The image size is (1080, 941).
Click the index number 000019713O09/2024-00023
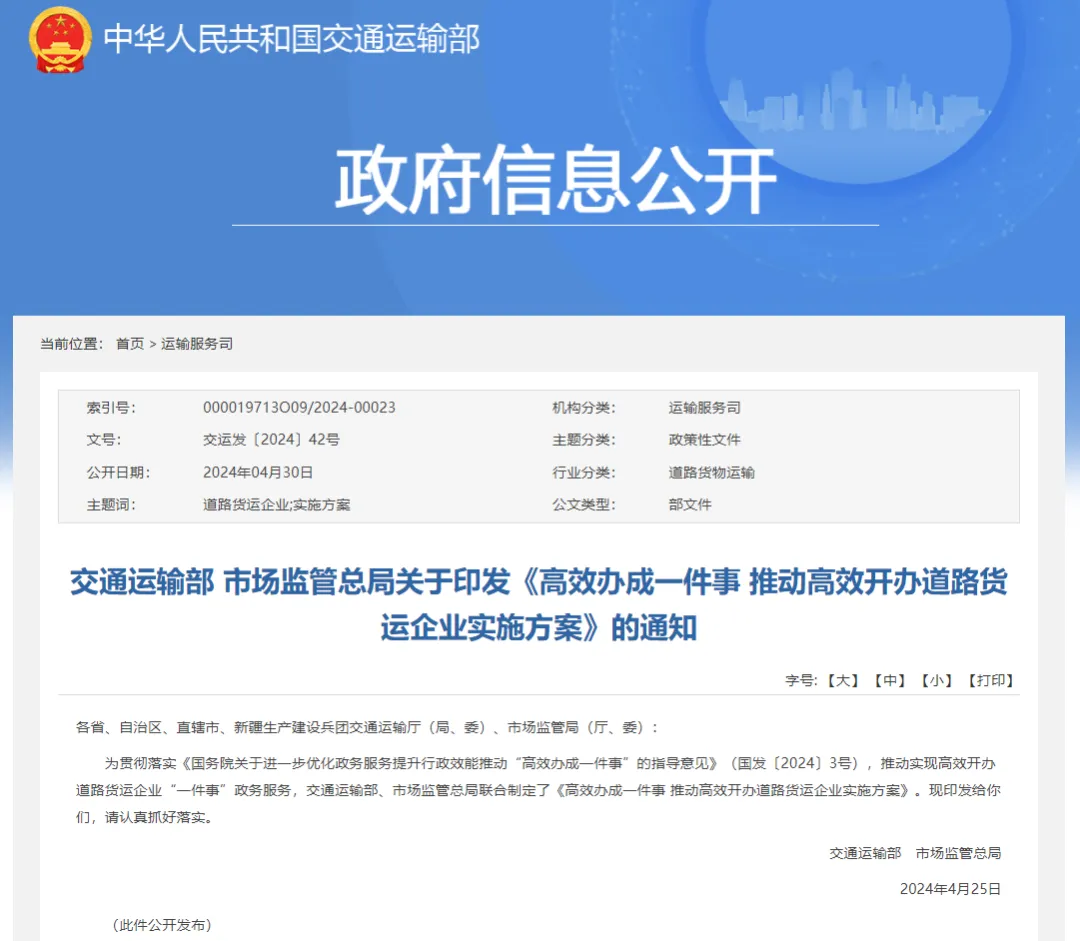click(299, 407)
